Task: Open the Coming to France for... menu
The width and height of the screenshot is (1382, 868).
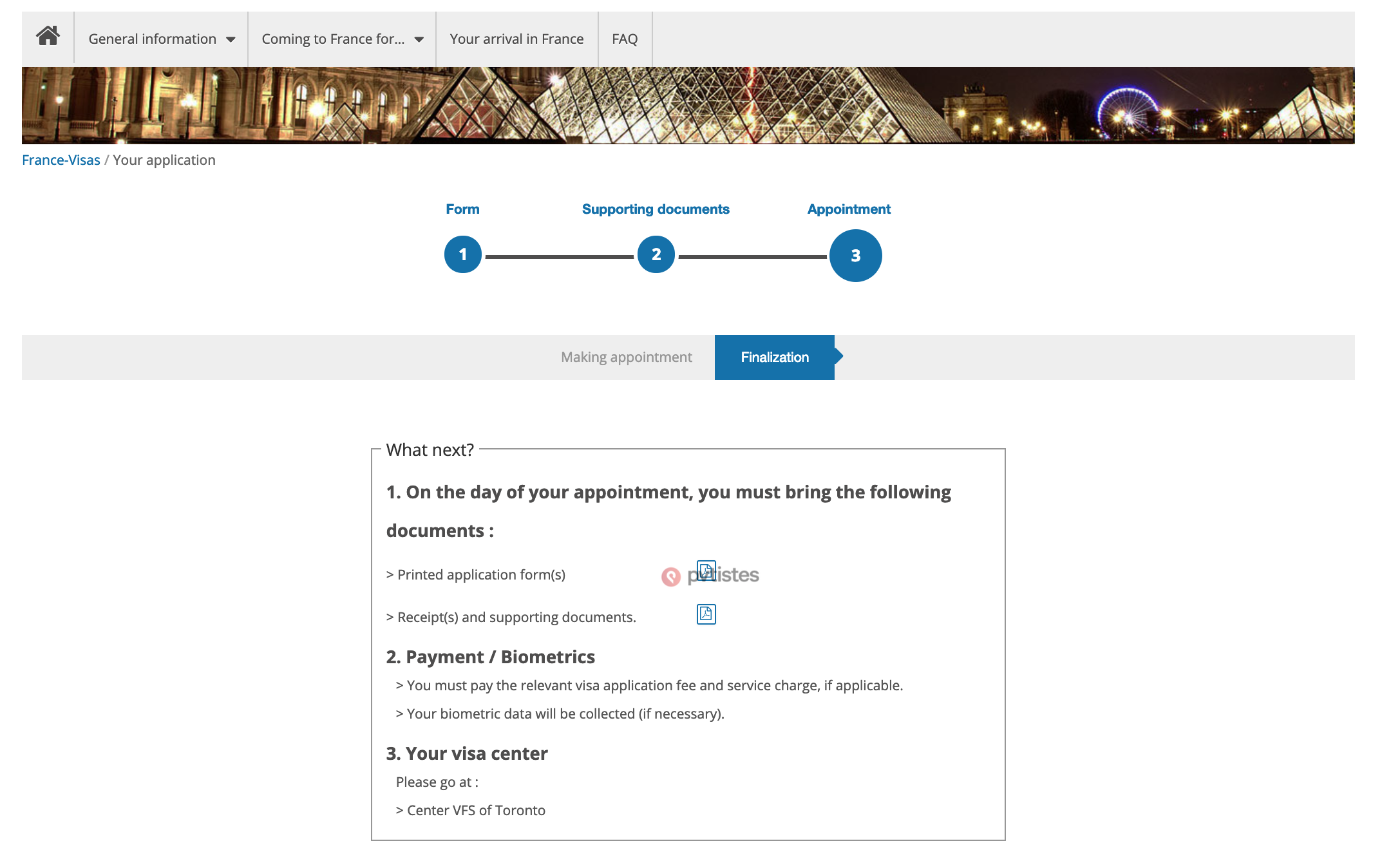Action: pos(333,39)
